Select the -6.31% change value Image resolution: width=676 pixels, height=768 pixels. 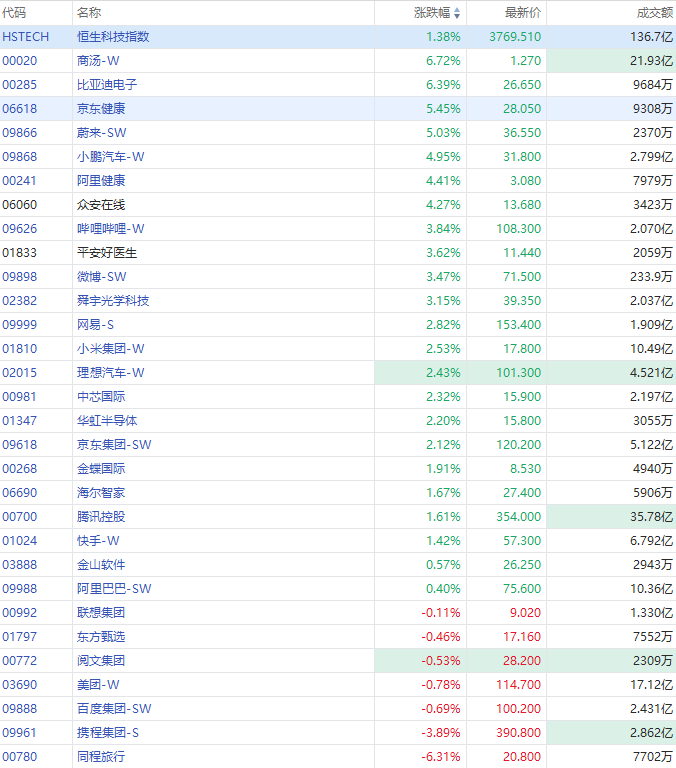[x=441, y=757]
